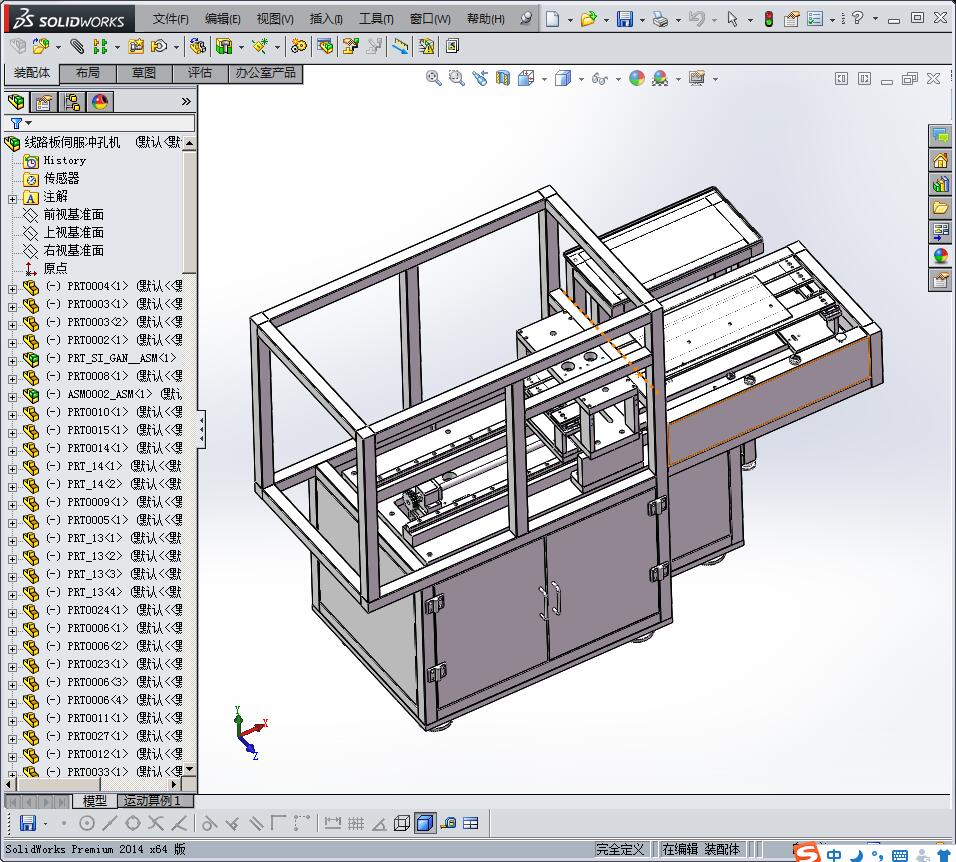Switch to the 布局 command tab
The image size is (956, 862).
coord(88,73)
